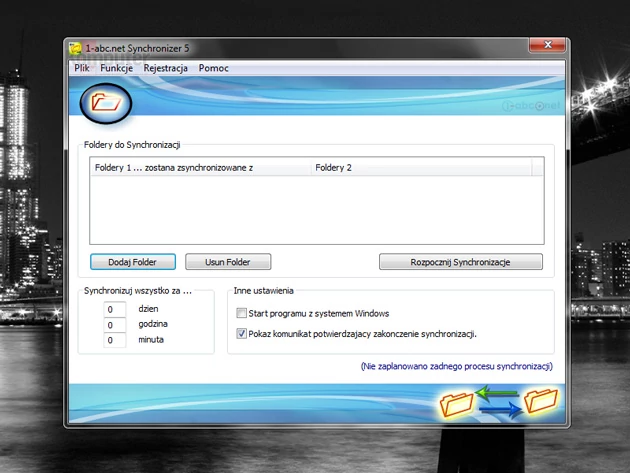630x473 pixels.
Task: Close the Synchronizer window
Action: click(547, 45)
